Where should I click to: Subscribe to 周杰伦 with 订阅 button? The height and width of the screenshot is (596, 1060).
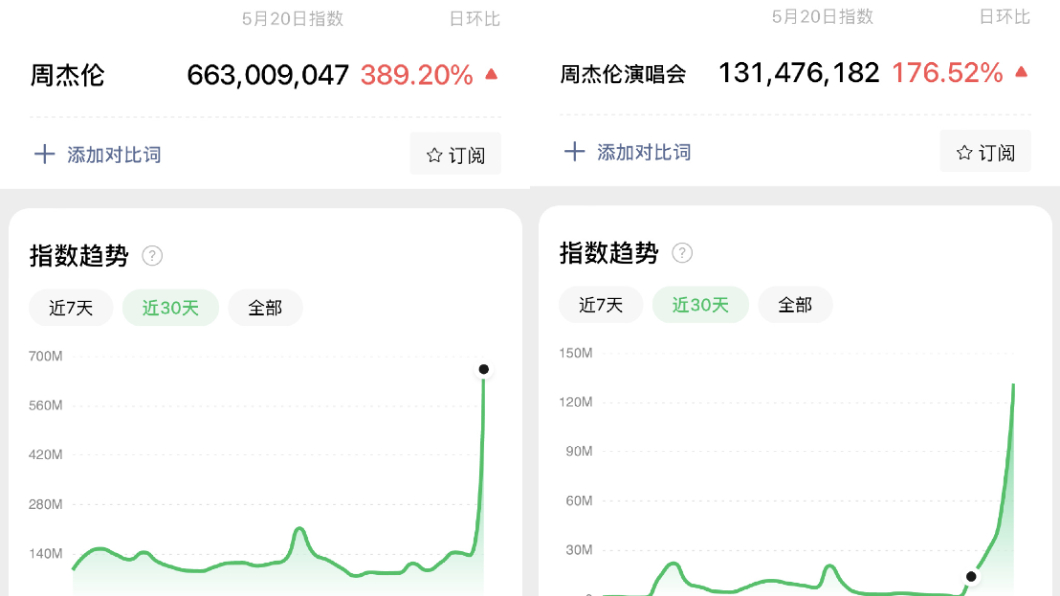click(456, 155)
